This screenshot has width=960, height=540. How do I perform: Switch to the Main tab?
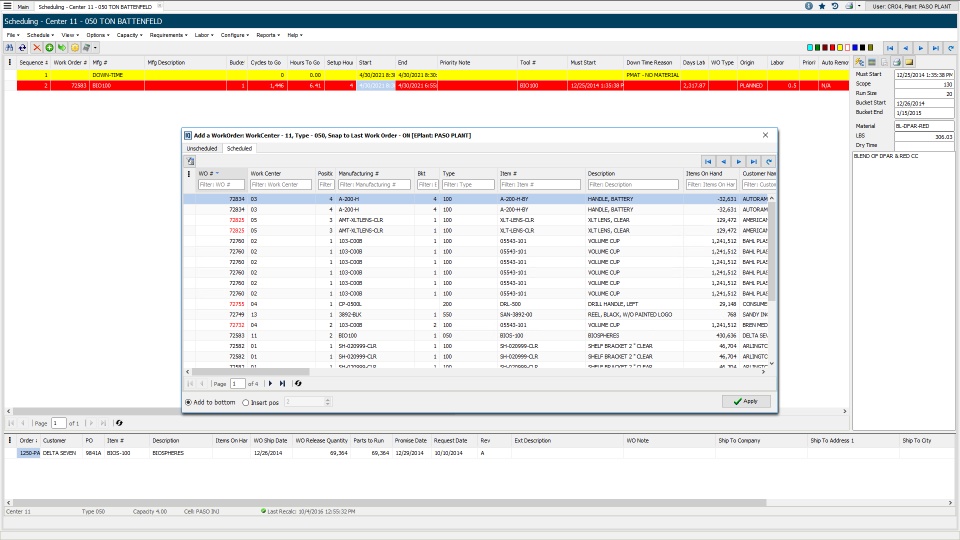pyautogui.click(x=23, y=6)
